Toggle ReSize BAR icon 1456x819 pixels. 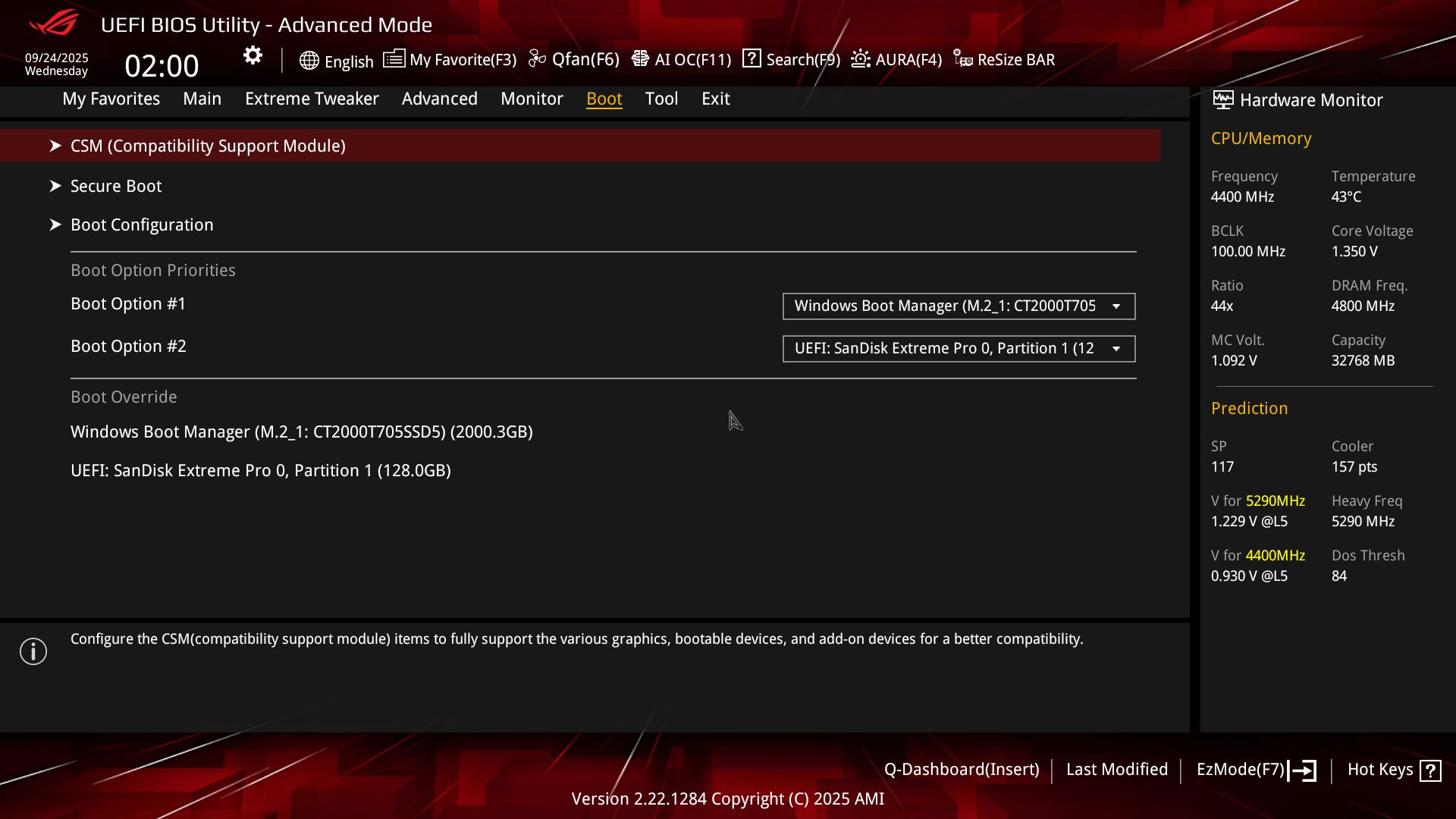pyautogui.click(x=963, y=59)
